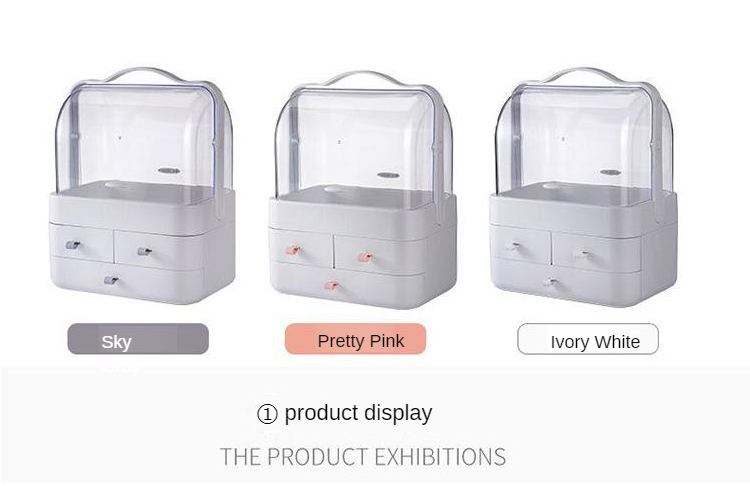750x486 pixels.
Task: Click the carry handle of white organizer
Action: [x=584, y=73]
